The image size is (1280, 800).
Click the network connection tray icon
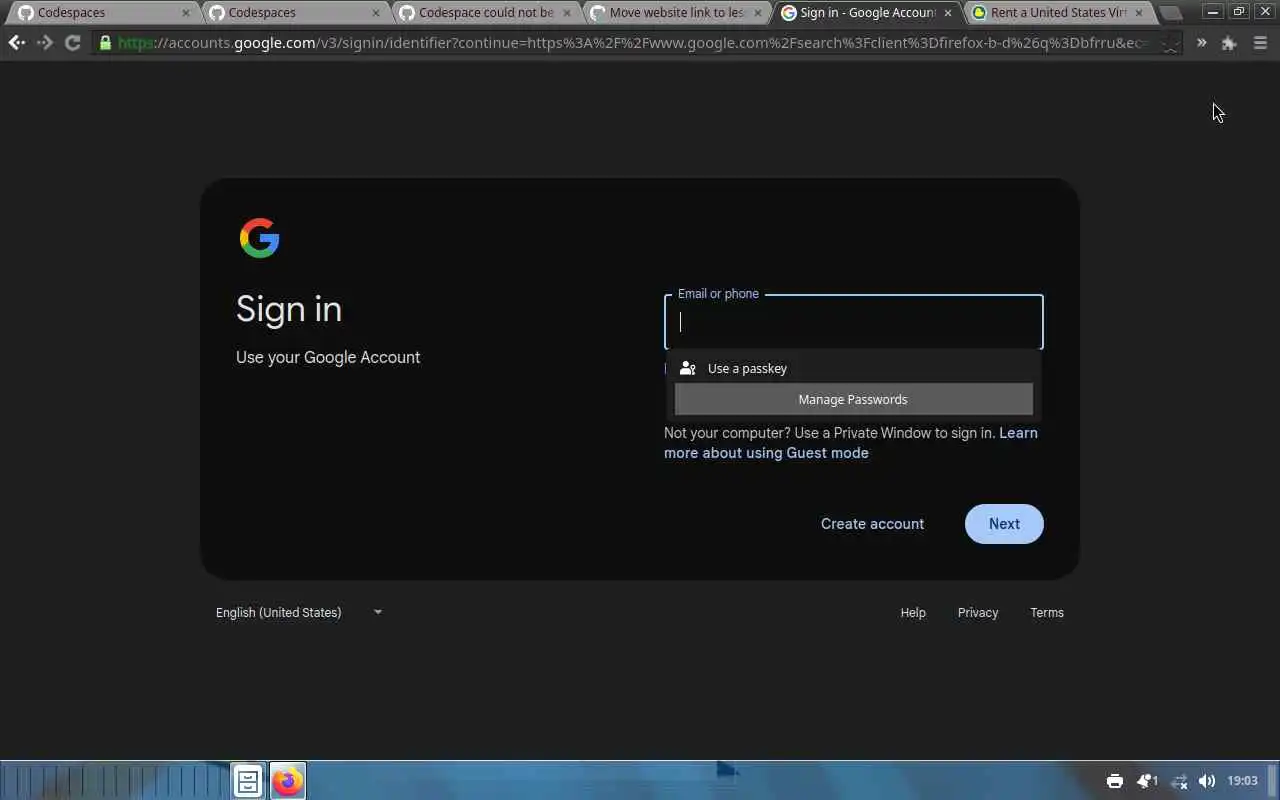click(1179, 781)
